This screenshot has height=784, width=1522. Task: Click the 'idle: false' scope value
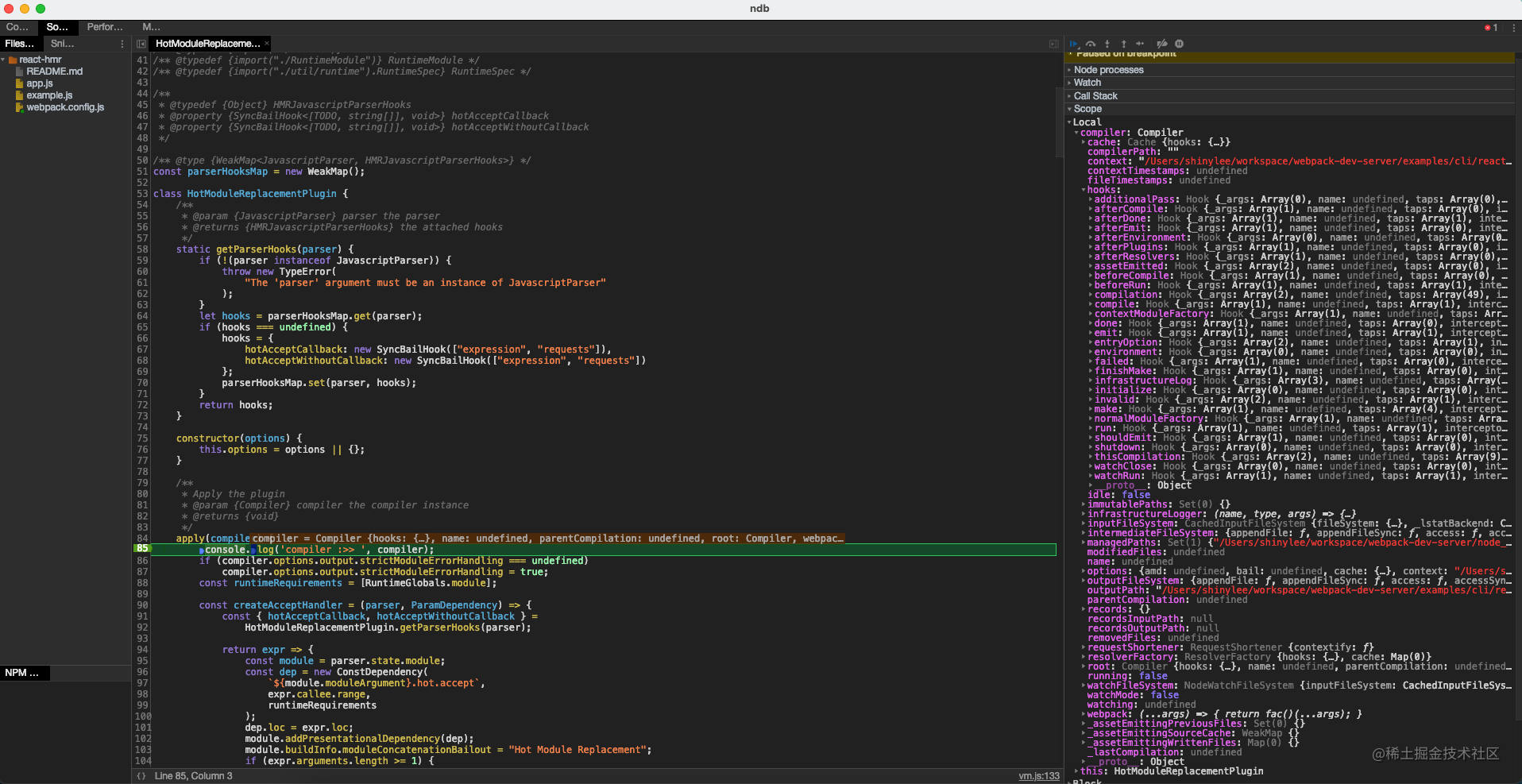tap(1118, 495)
